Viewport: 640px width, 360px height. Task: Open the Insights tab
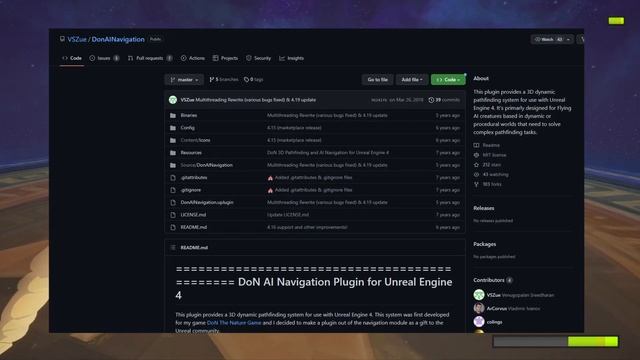point(291,58)
